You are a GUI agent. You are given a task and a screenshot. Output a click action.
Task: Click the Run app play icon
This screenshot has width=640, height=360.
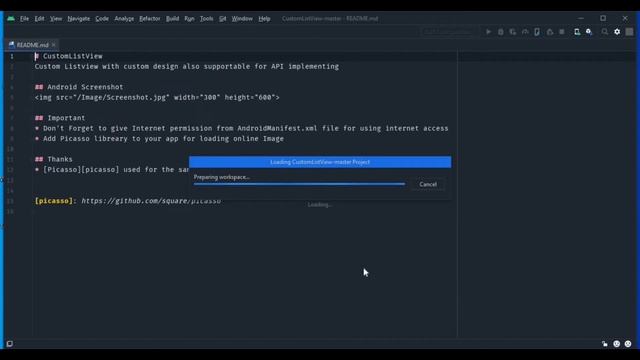[488, 32]
